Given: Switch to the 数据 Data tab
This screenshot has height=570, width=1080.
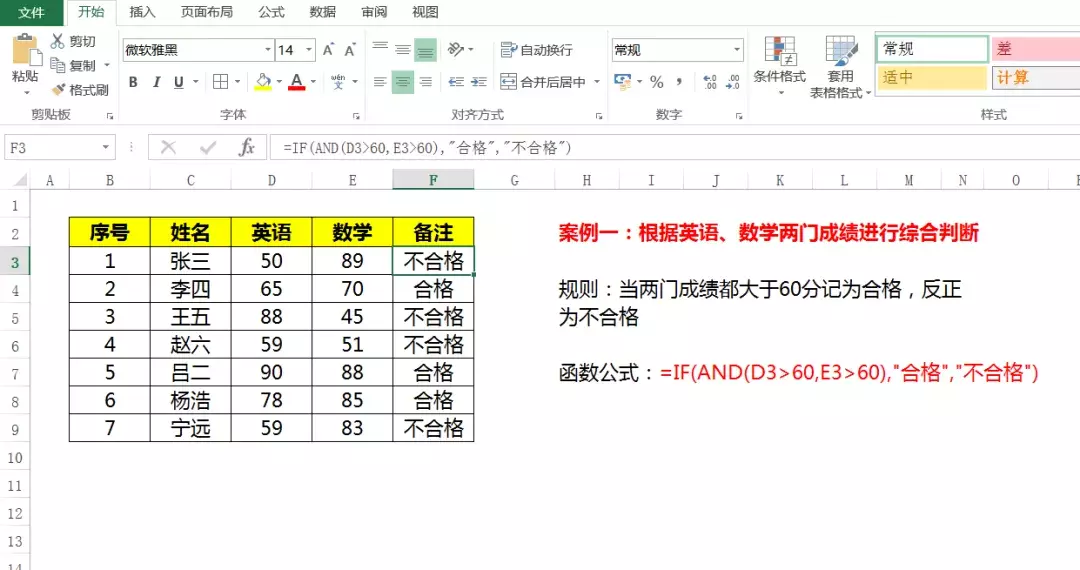Looking at the screenshot, I should 322,12.
